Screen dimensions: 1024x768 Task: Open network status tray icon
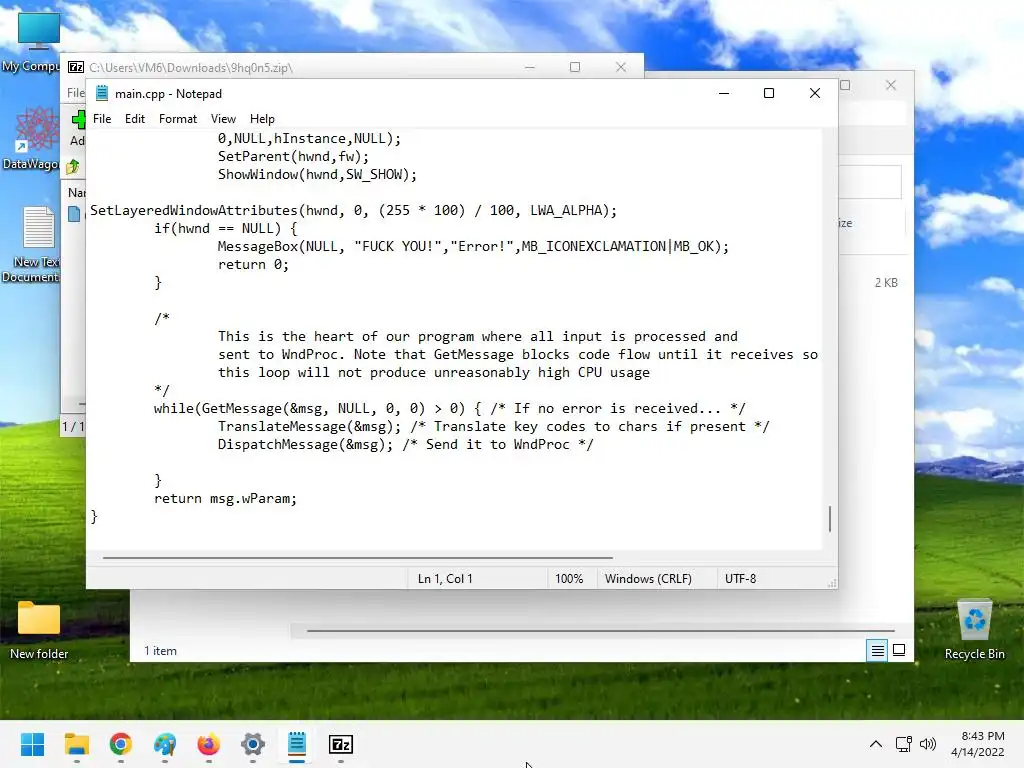coord(904,744)
